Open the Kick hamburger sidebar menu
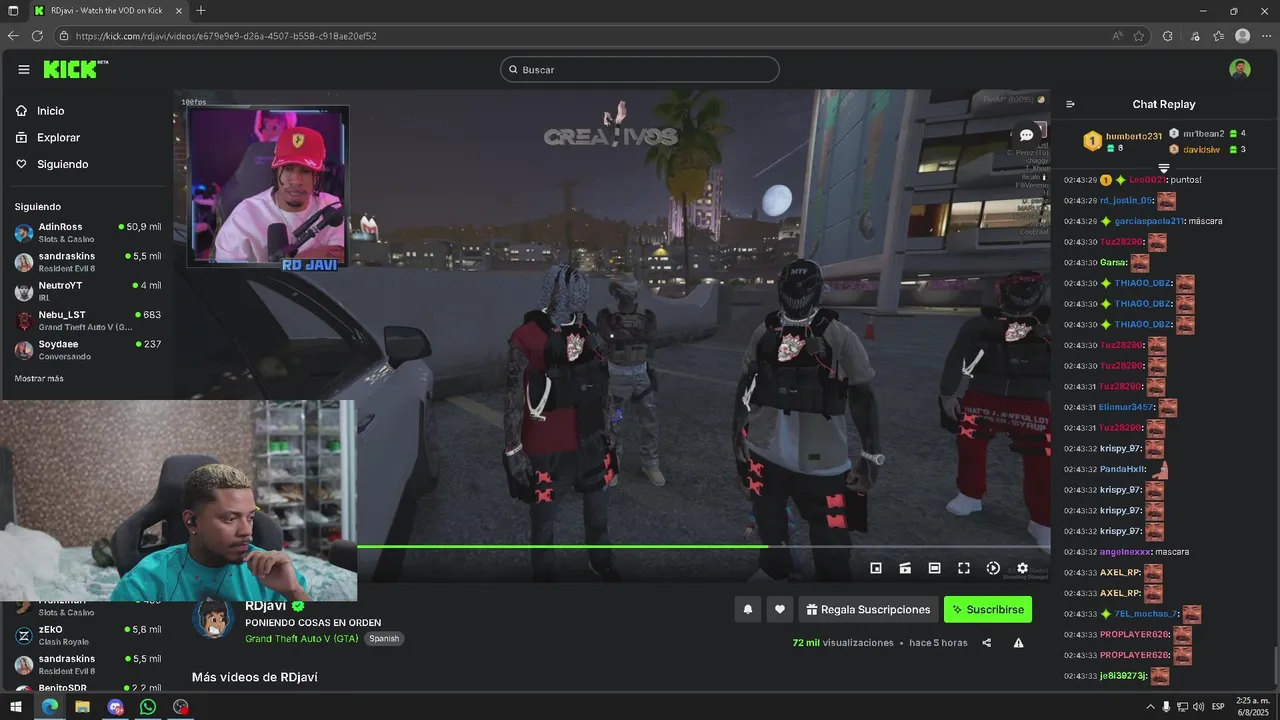1280x720 pixels. click(23, 69)
